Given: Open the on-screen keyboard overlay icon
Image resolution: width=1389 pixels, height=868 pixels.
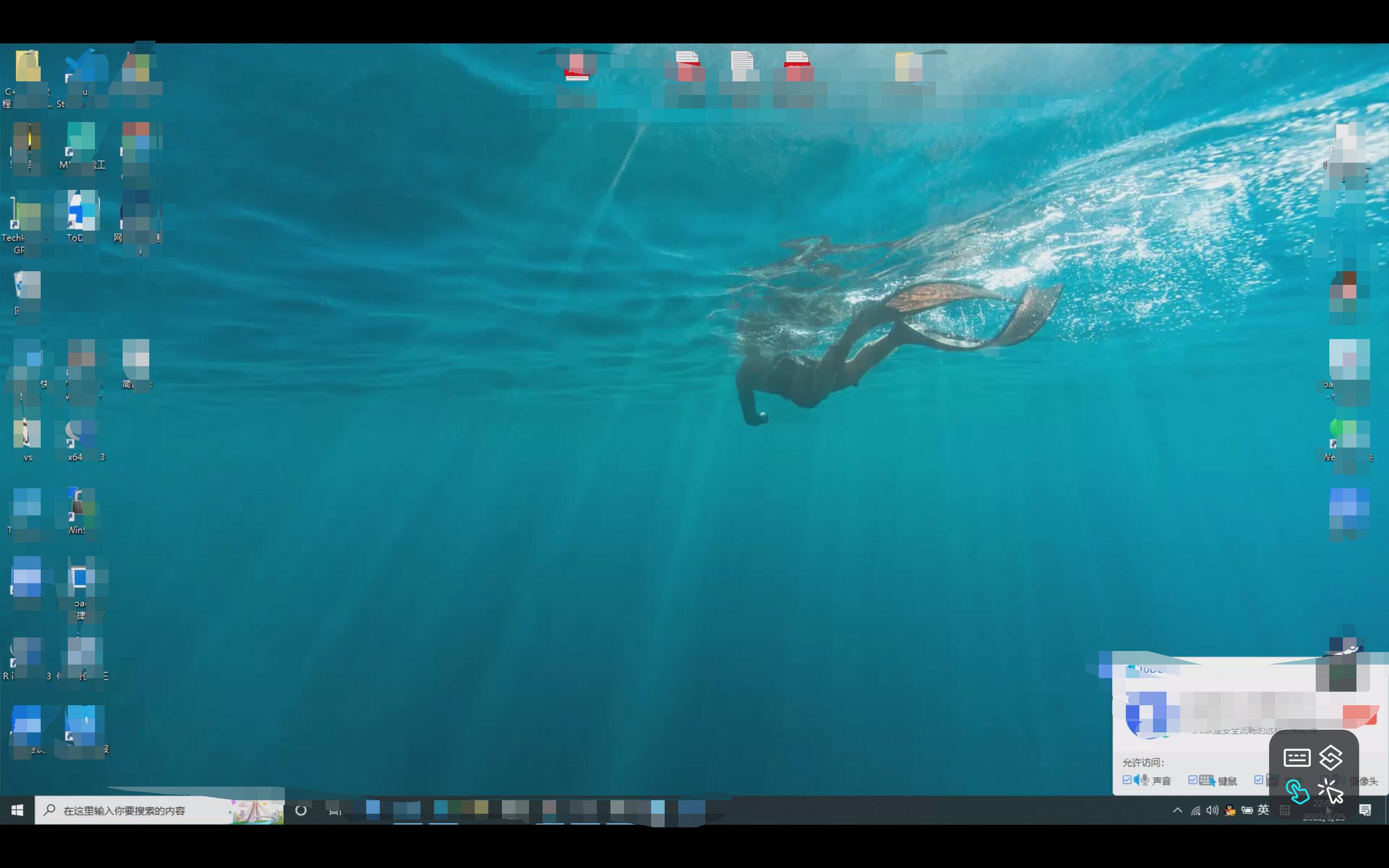Looking at the screenshot, I should tap(1297, 758).
